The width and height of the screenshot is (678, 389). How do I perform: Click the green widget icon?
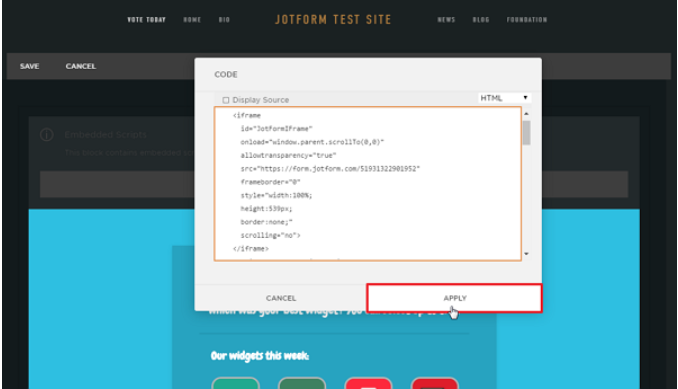236,383
